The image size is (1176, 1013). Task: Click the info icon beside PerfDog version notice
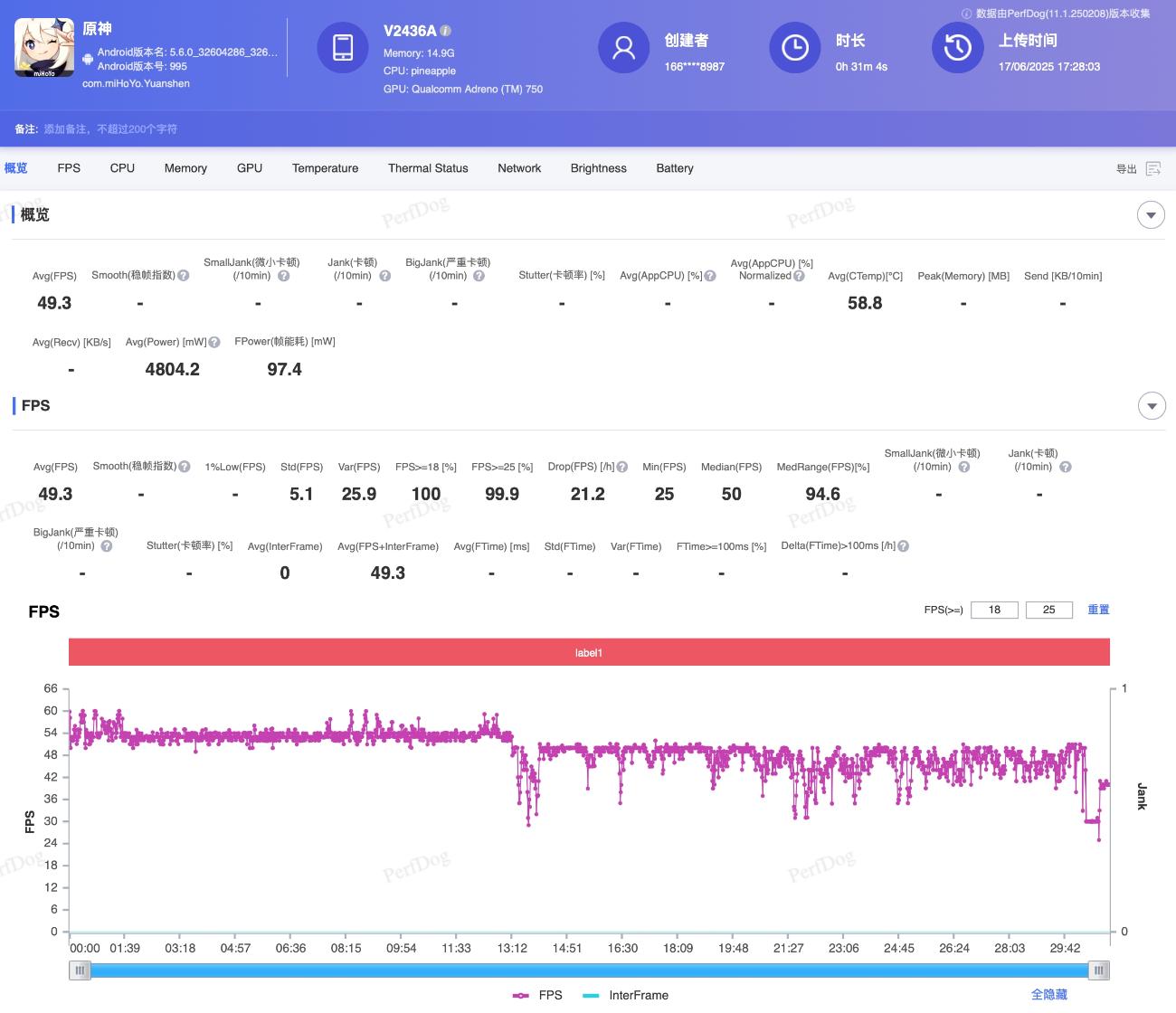click(966, 14)
